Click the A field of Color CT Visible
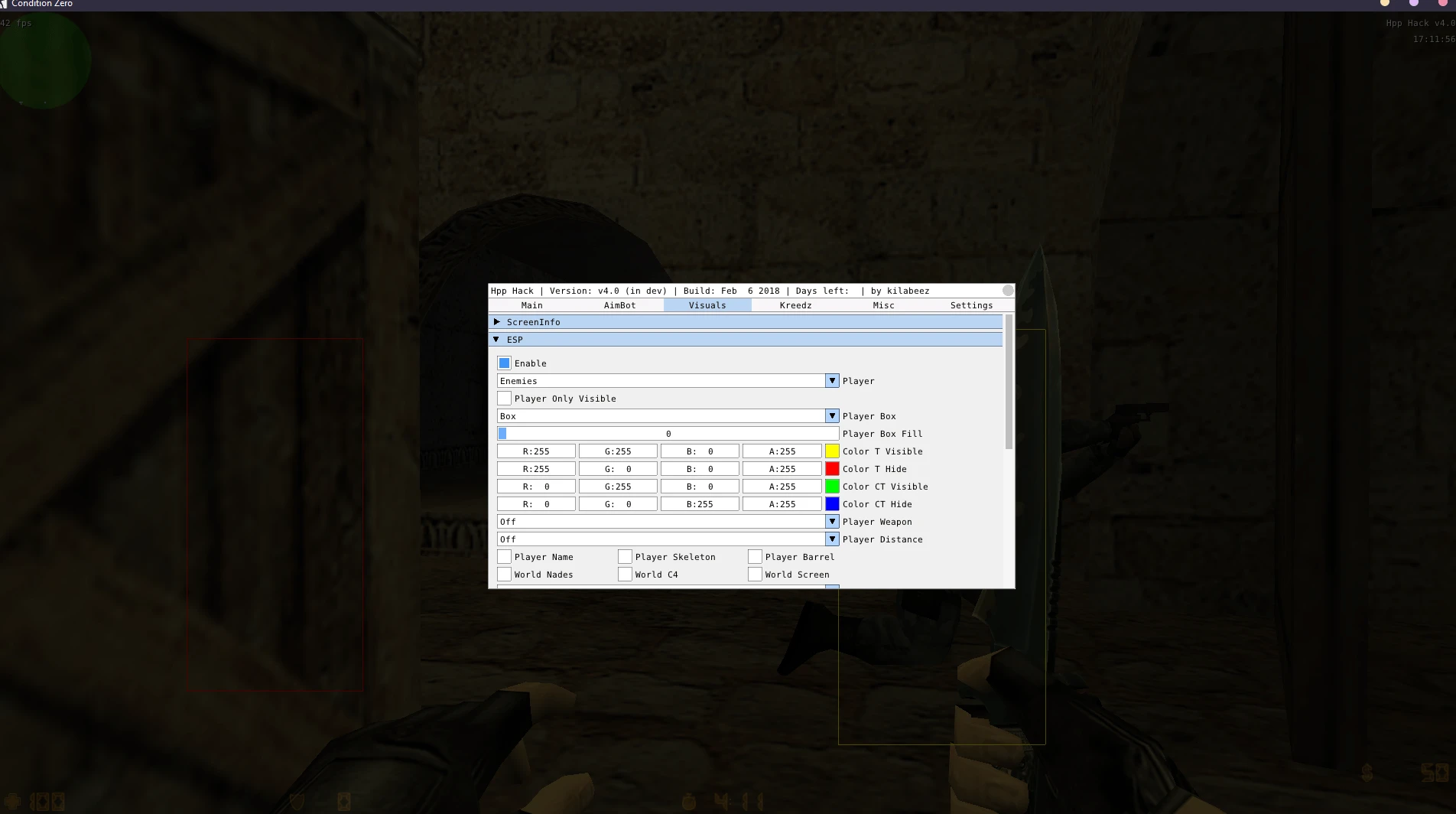The image size is (1456, 814). (x=782, y=487)
